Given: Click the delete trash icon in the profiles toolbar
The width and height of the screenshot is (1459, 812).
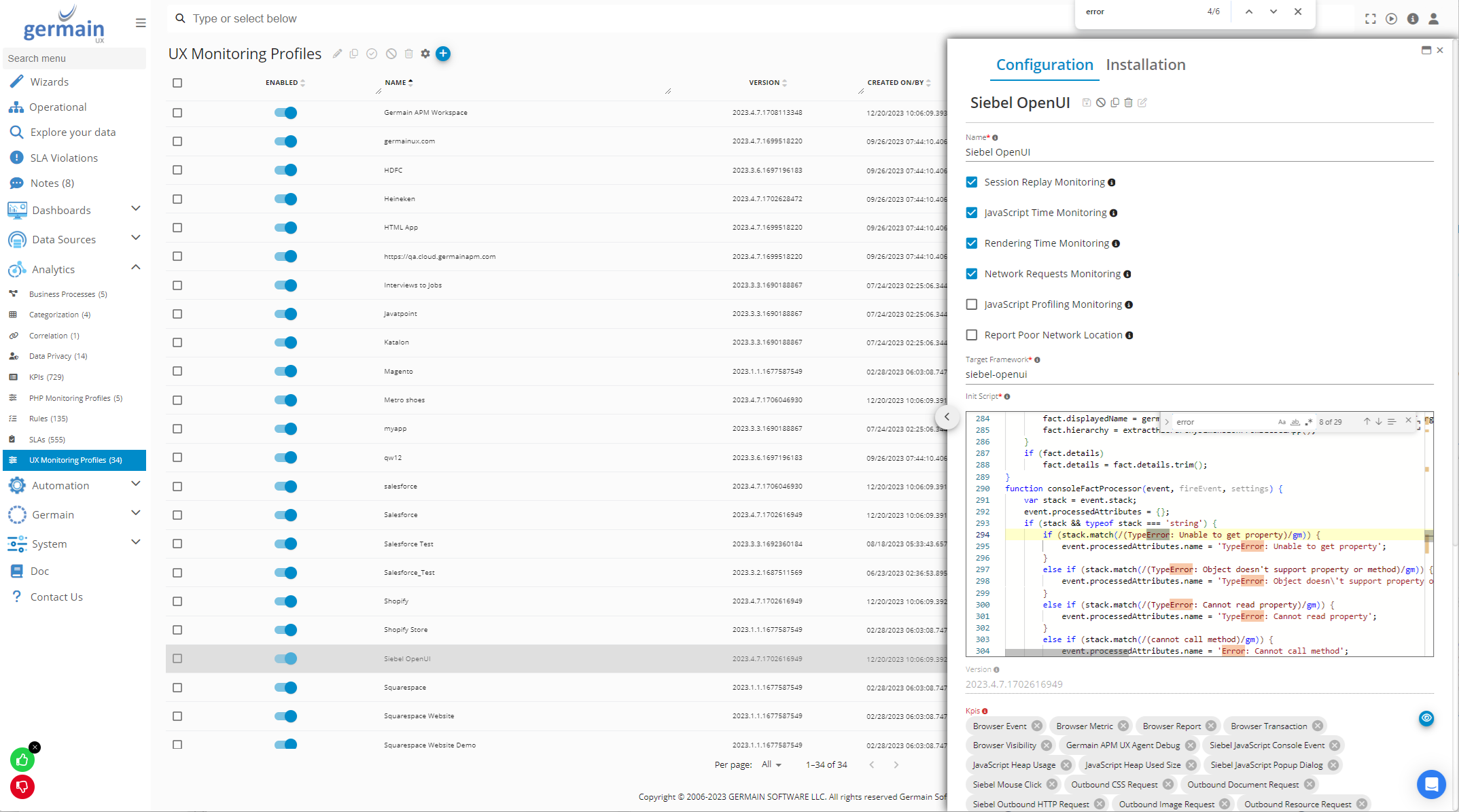Looking at the screenshot, I should pos(408,54).
